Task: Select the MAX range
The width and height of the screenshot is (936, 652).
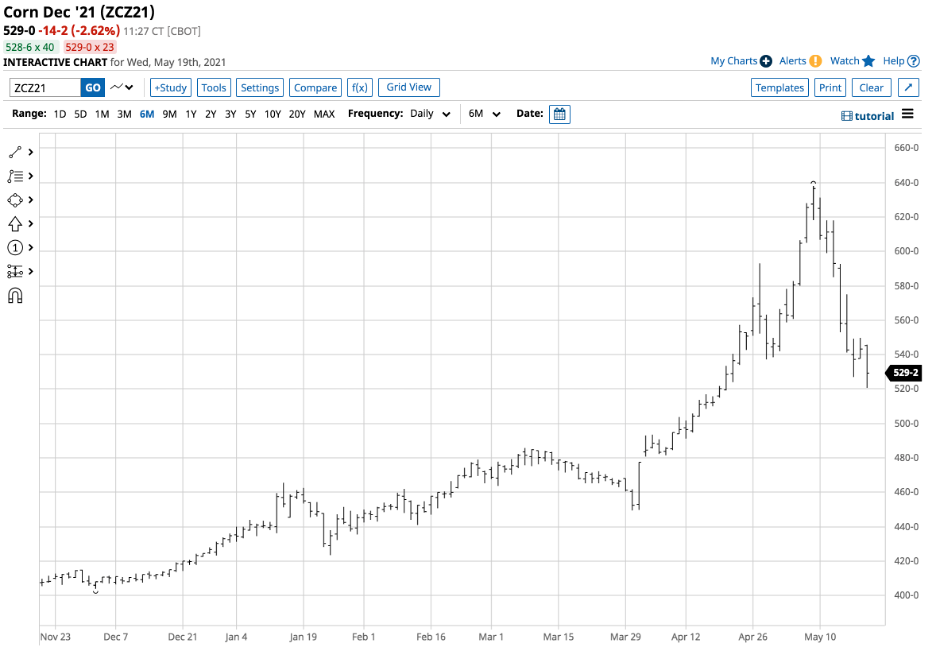Action: (324, 114)
